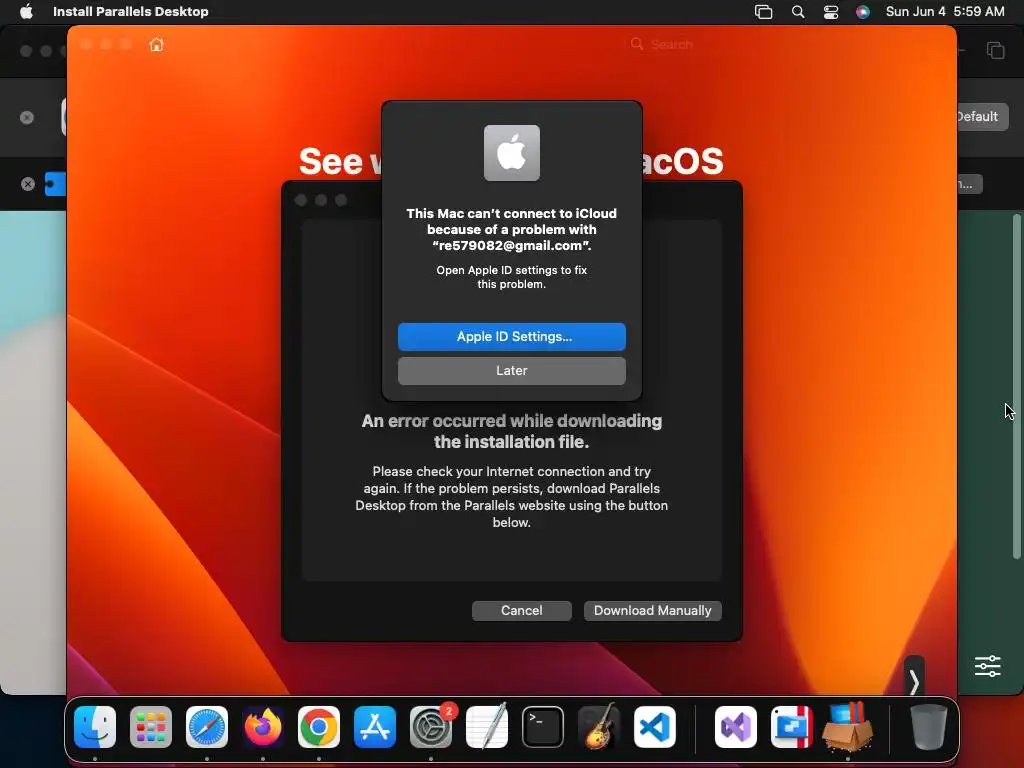The image size is (1024, 768).
Task: Launch Safari from the Dock
Action: pyautogui.click(x=207, y=726)
